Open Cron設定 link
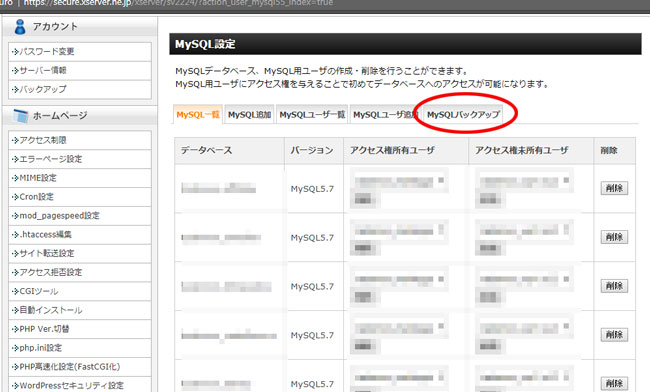Screen dimensions: 650x392 [x=80, y=197]
